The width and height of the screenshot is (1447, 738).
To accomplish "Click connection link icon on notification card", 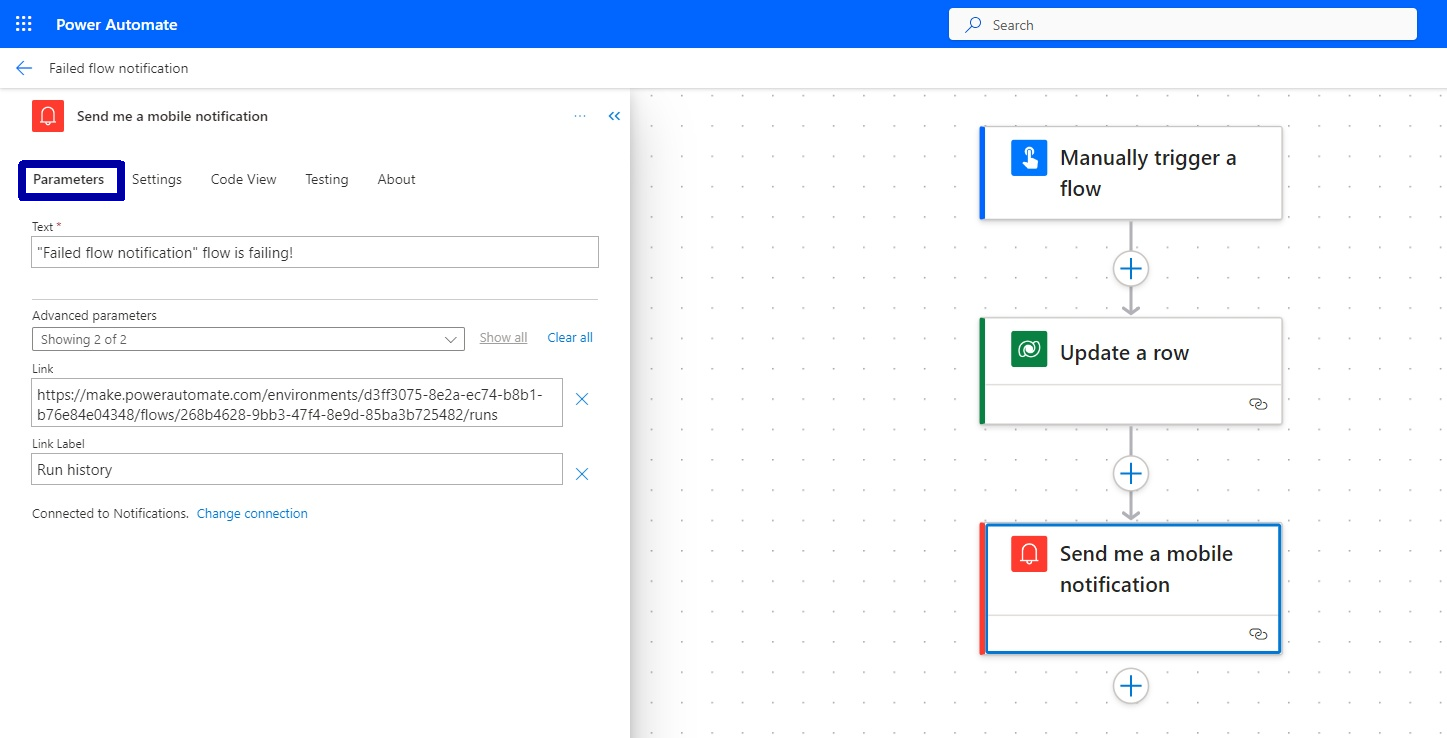I will pyautogui.click(x=1258, y=634).
